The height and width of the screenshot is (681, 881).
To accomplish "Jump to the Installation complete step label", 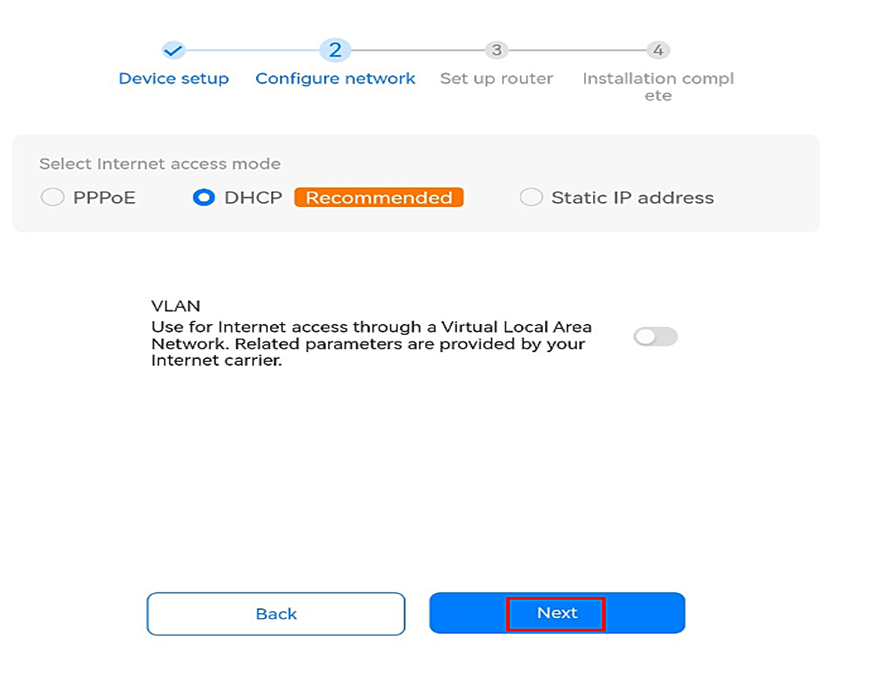I will 658,87.
